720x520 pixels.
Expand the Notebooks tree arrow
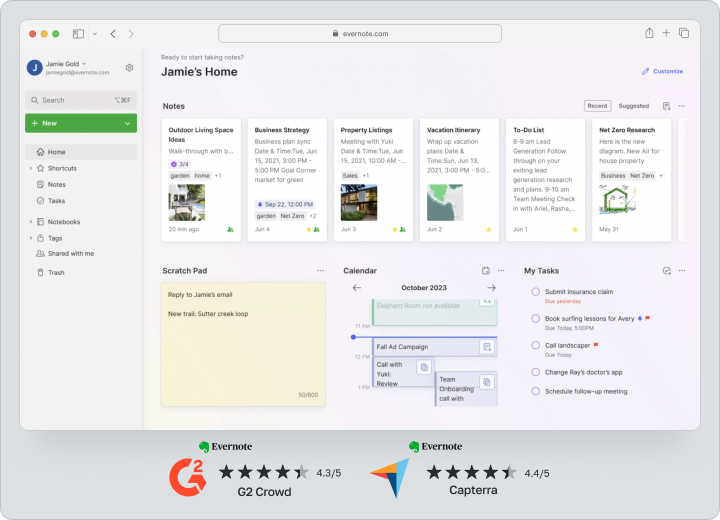pyautogui.click(x=31, y=222)
